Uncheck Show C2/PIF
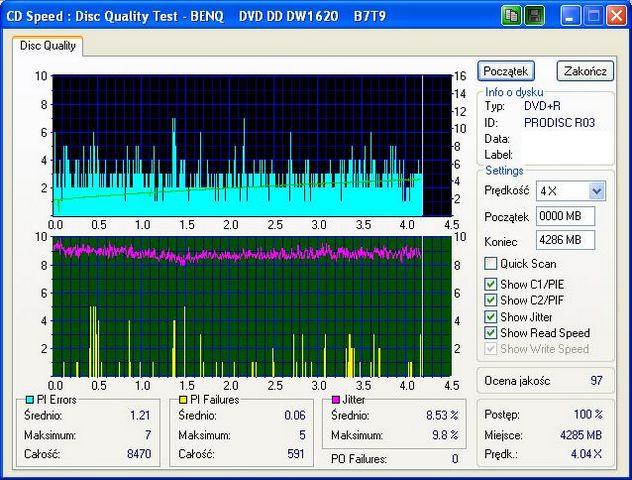This screenshot has height=480, width=632. (x=491, y=300)
